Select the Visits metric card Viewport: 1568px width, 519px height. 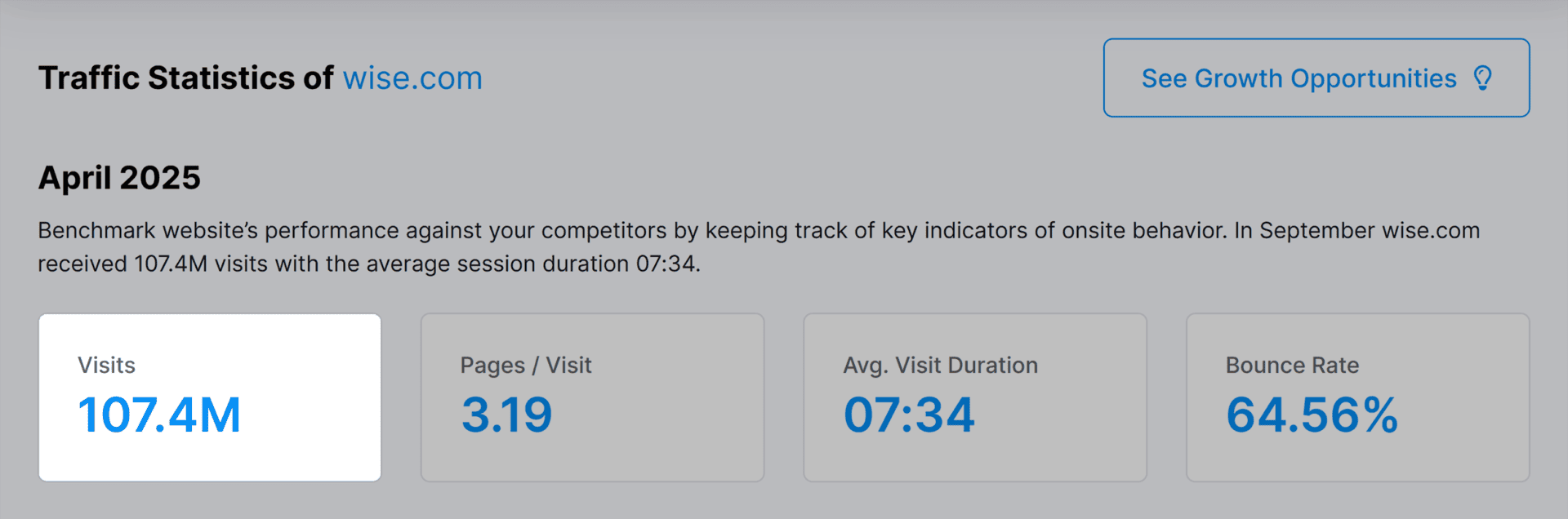click(x=210, y=397)
